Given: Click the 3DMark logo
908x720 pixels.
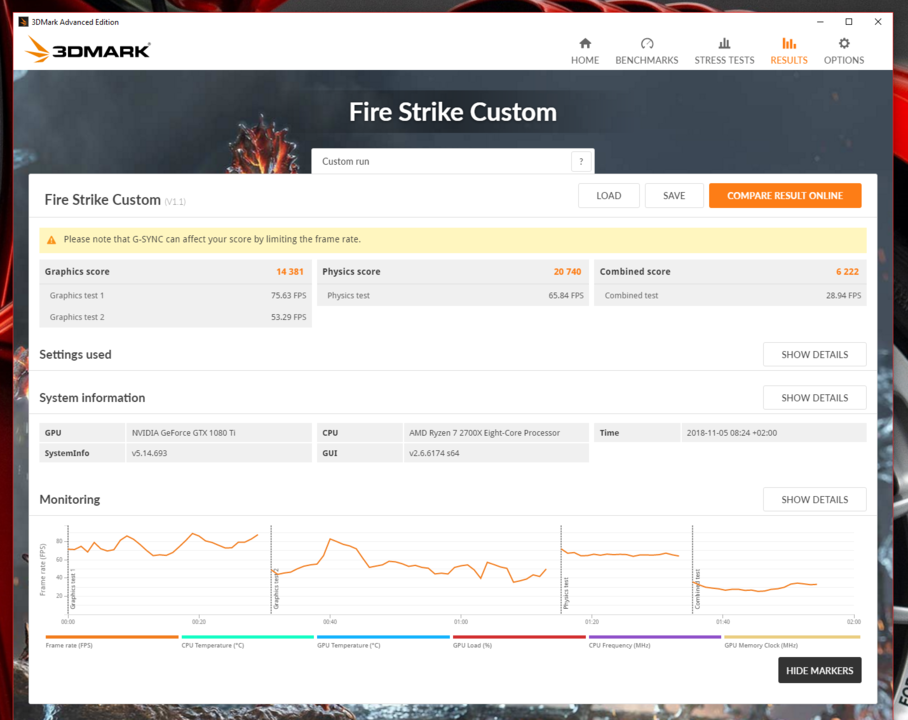Looking at the screenshot, I should click(88, 50).
